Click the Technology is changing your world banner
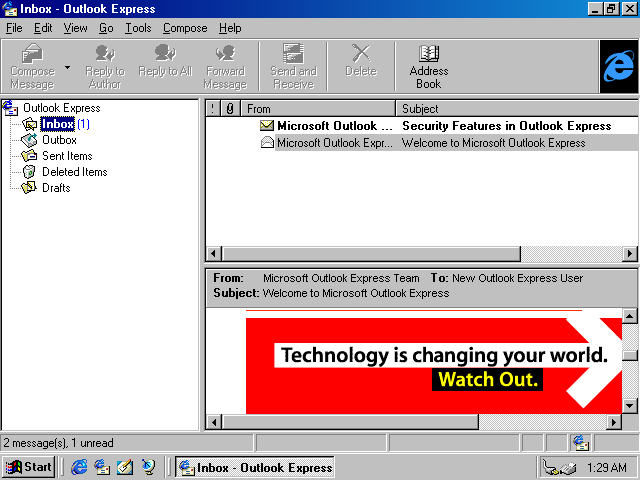 pos(434,366)
